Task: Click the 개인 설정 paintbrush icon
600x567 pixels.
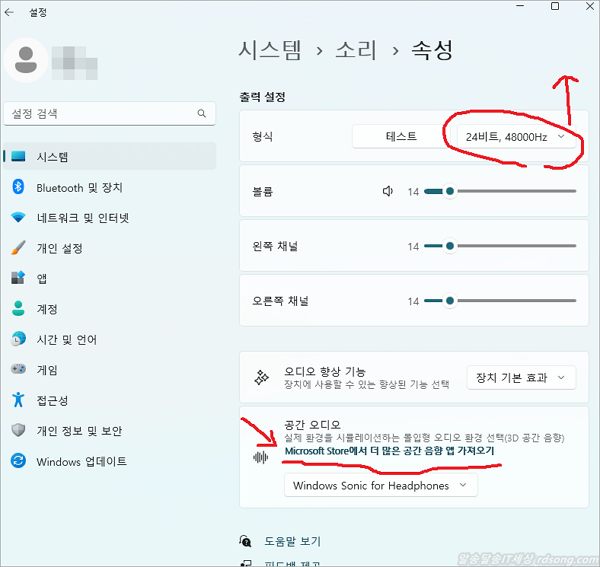Action: pyautogui.click(x=17, y=248)
